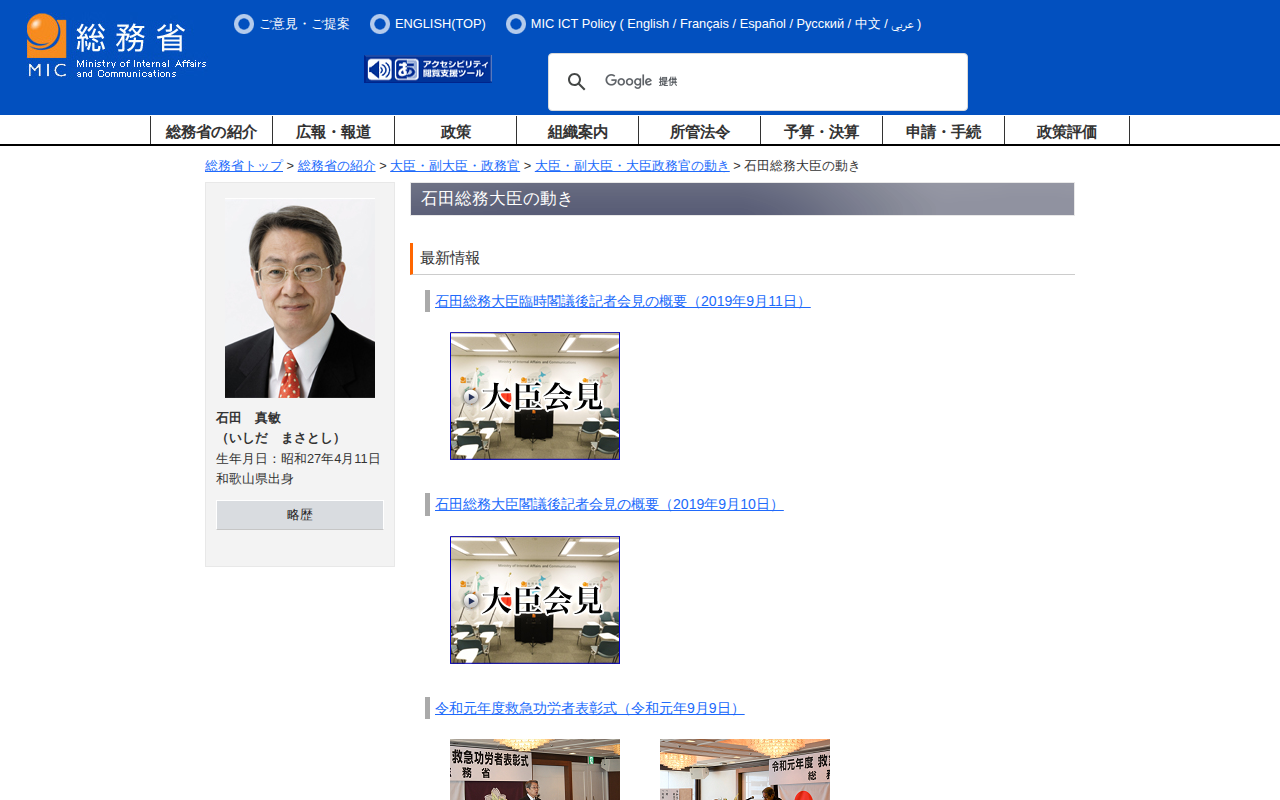The image size is (1280, 800).
Task: Open the 2019年9月11日 press conference summary link
Action: pos(622,301)
